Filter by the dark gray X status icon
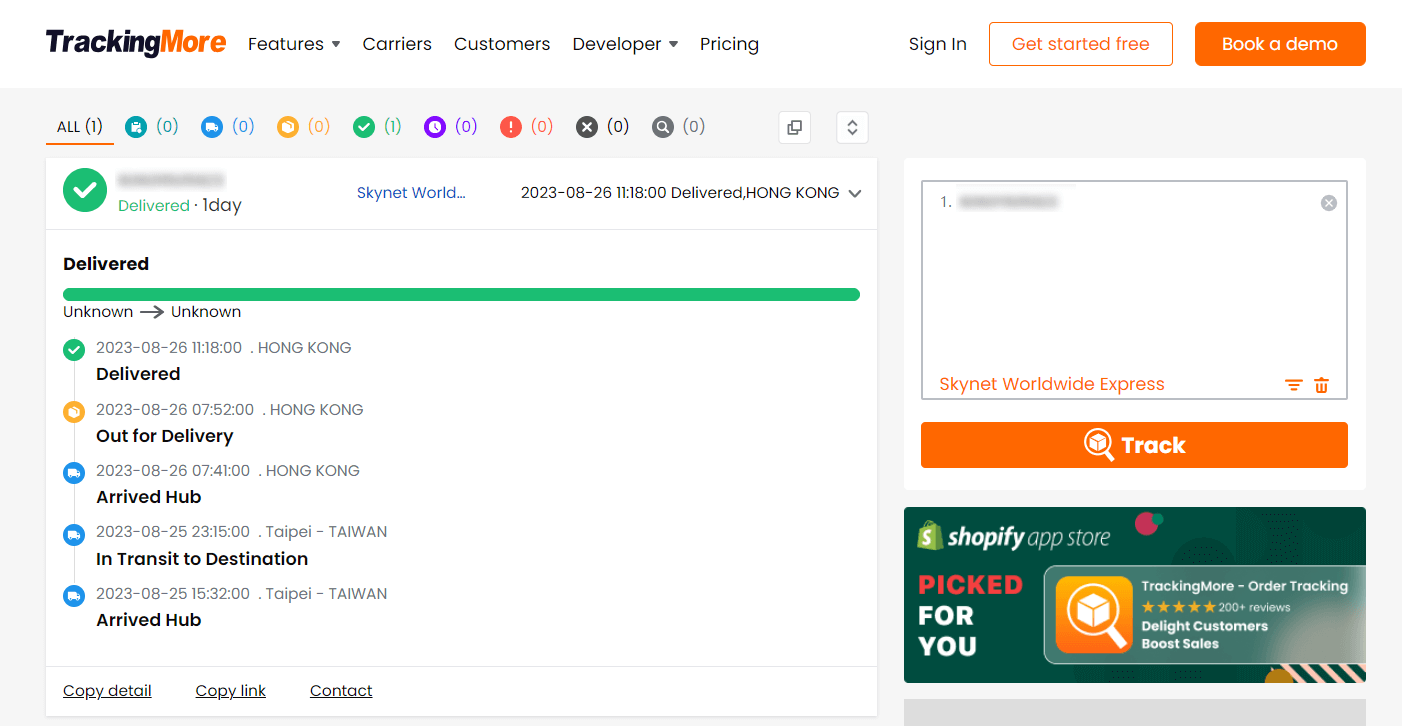Image resolution: width=1402 pixels, height=726 pixels. pos(587,127)
